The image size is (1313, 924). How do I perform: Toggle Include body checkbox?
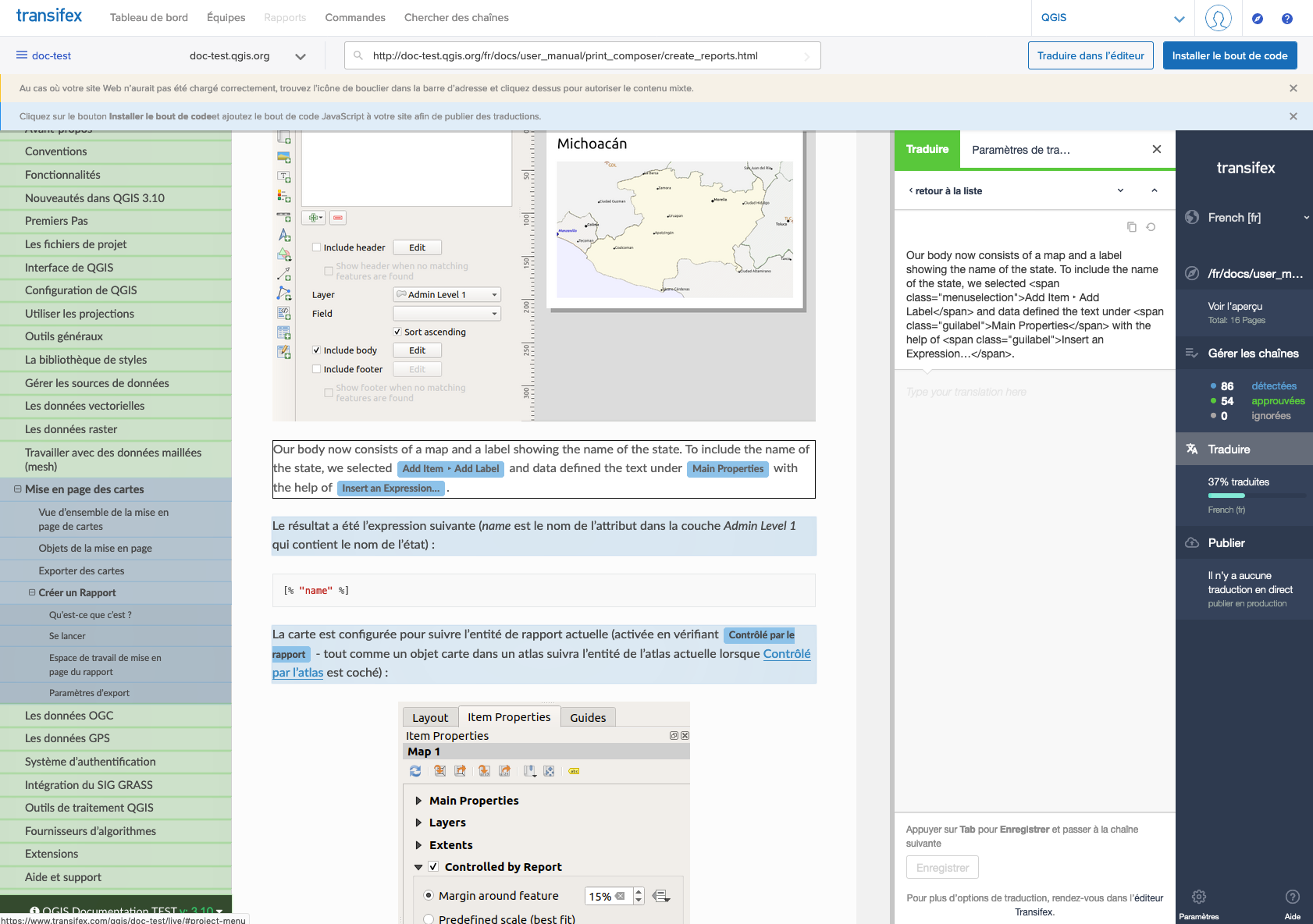click(x=317, y=350)
